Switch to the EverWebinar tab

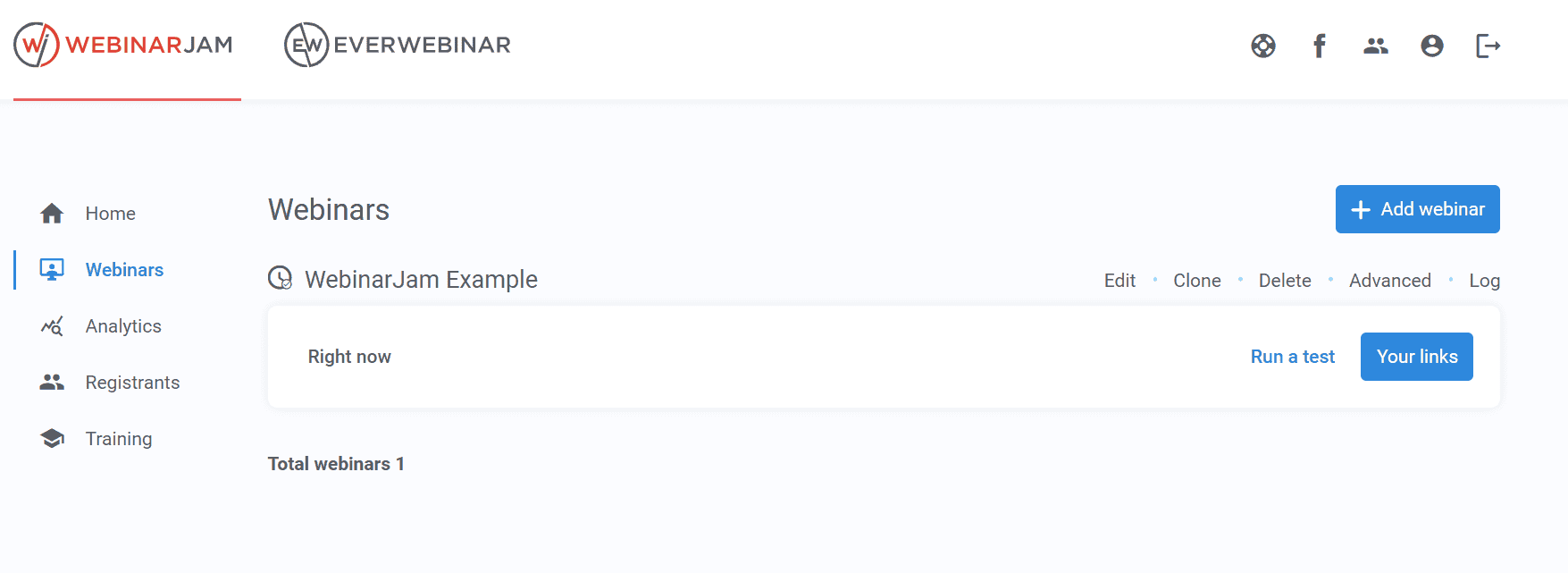tap(398, 45)
